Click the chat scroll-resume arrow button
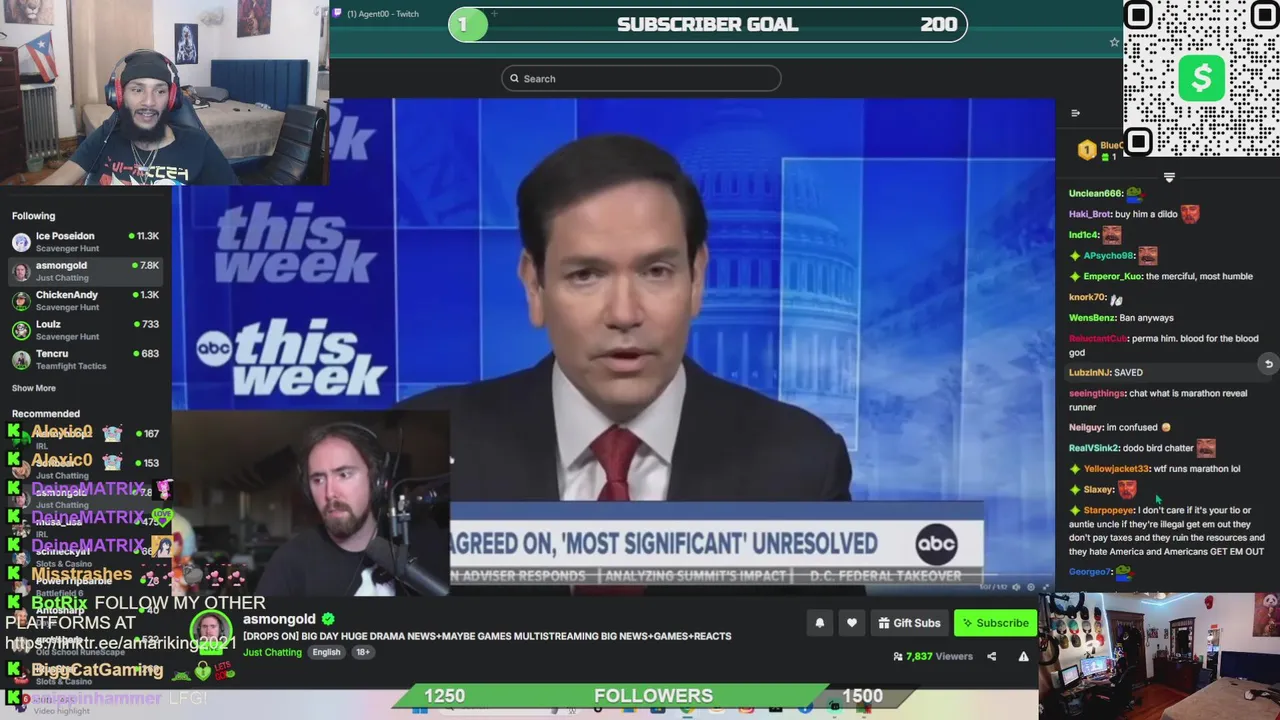Screen dimensions: 1280x720 point(1268,364)
